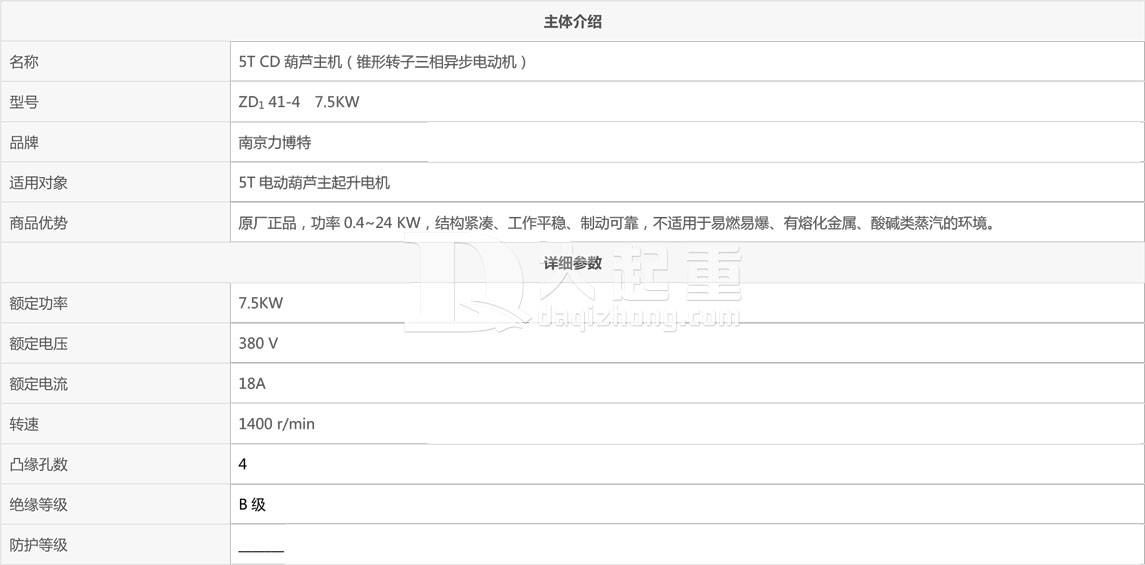The width and height of the screenshot is (1145, 565).
Task: Click the voltage value 380 V
Action: [259, 344]
